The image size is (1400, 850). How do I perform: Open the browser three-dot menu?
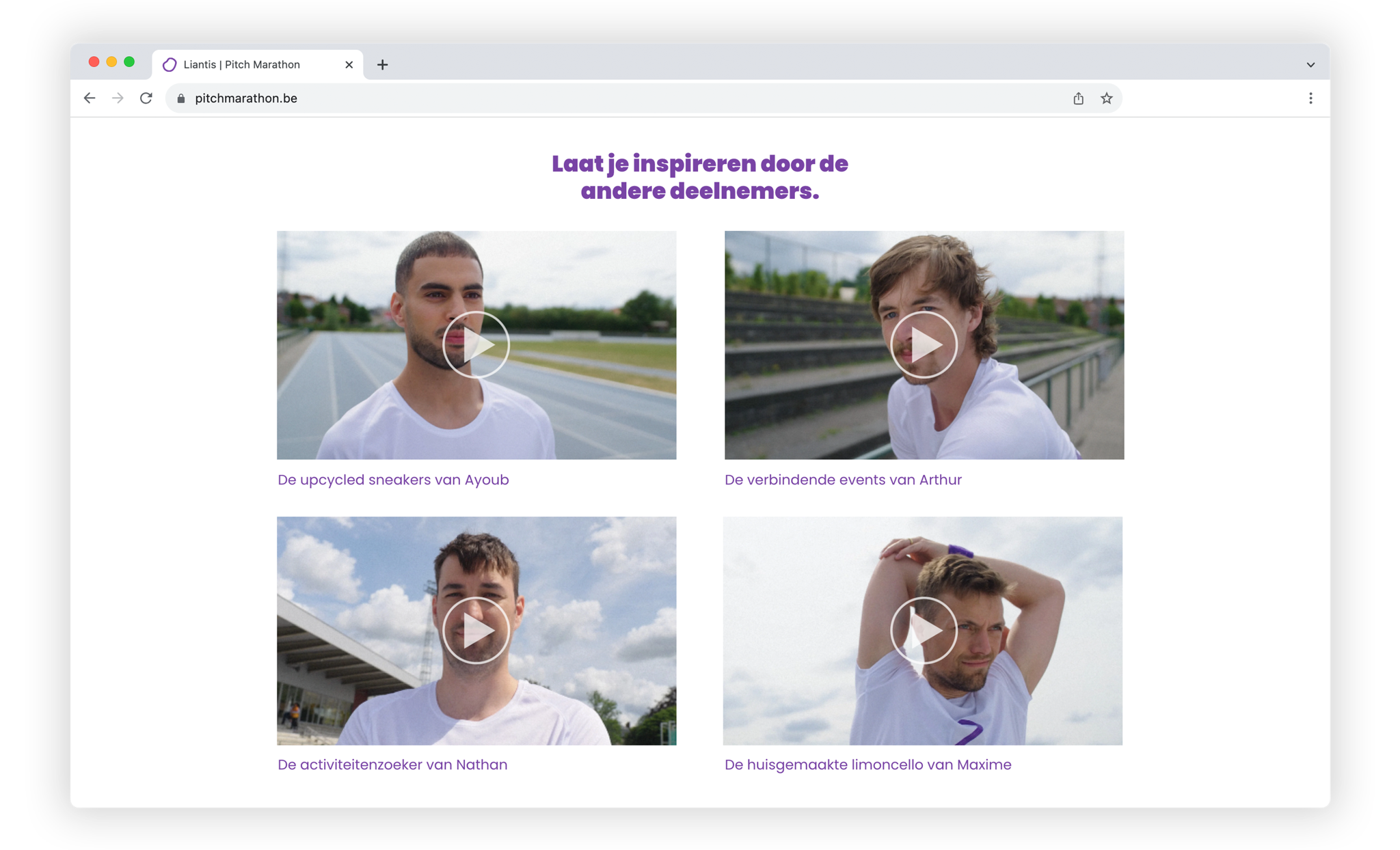point(1310,98)
